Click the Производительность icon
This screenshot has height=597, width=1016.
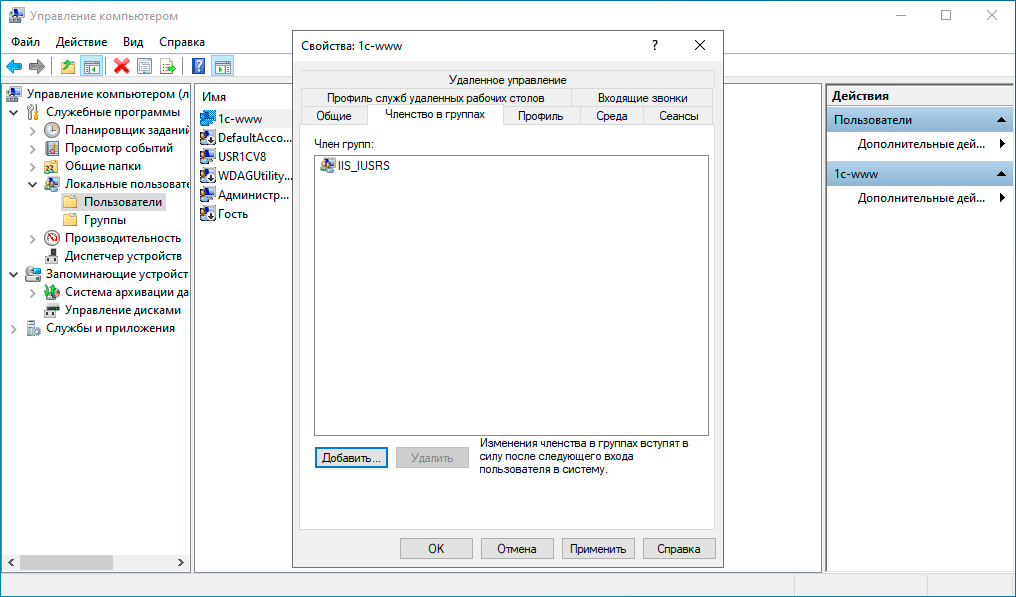point(52,239)
